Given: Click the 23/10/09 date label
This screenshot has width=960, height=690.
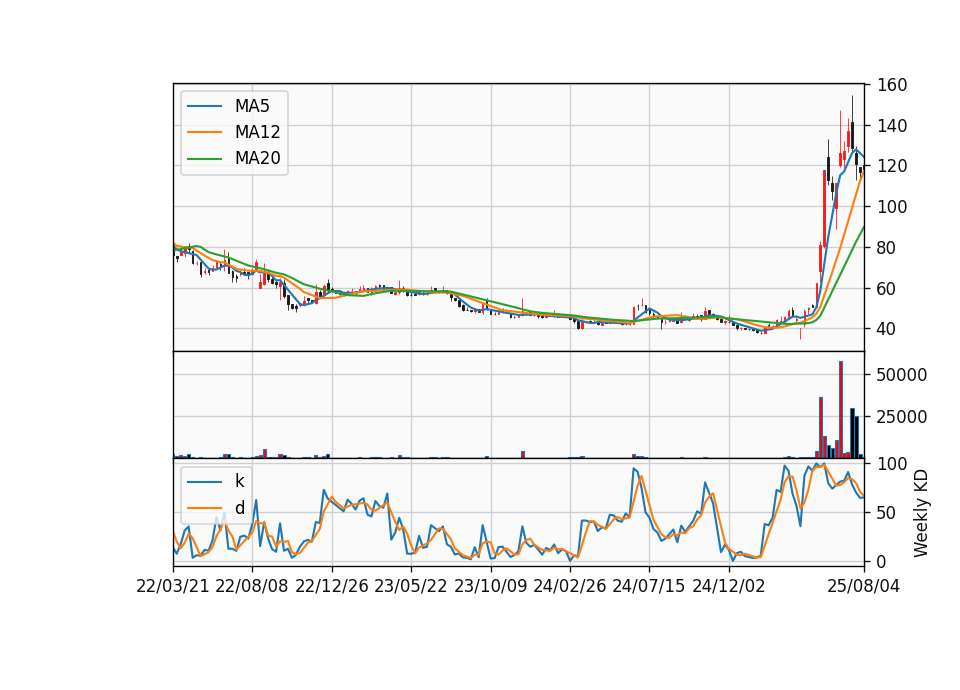Looking at the screenshot, I should pos(490,586).
